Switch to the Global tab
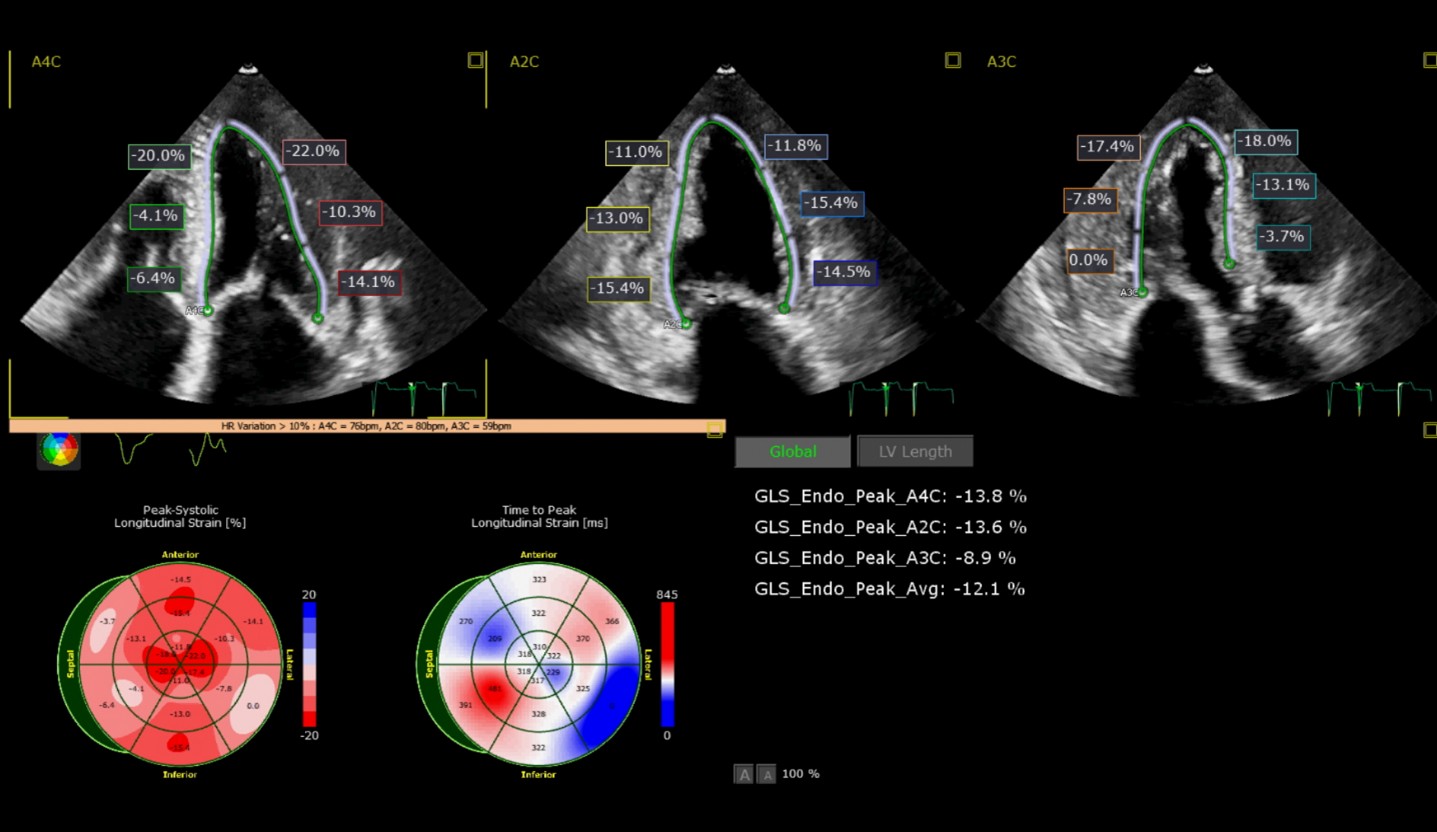The image size is (1437, 832). point(792,452)
